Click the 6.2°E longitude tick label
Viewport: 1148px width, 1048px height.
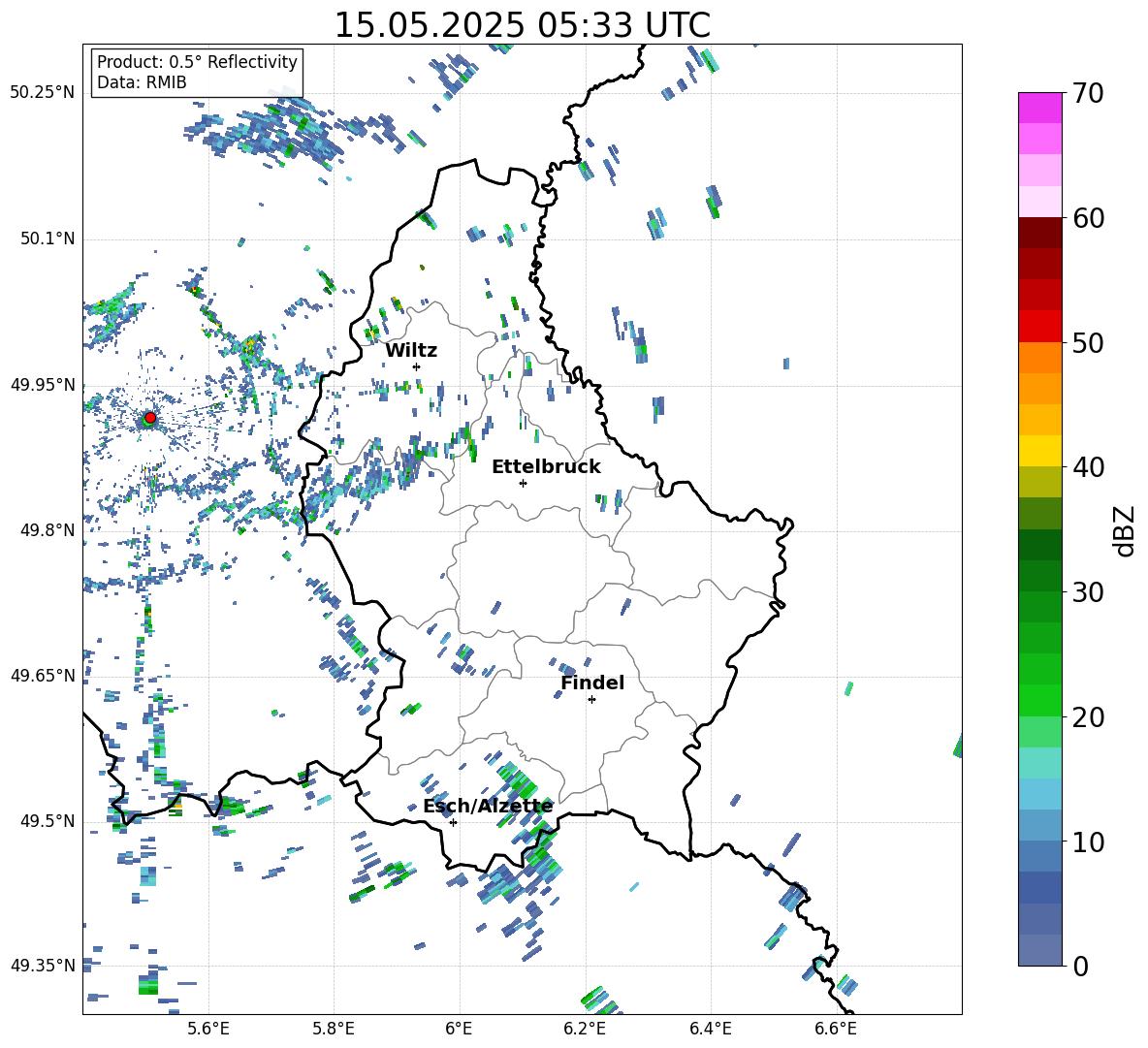(x=585, y=1029)
